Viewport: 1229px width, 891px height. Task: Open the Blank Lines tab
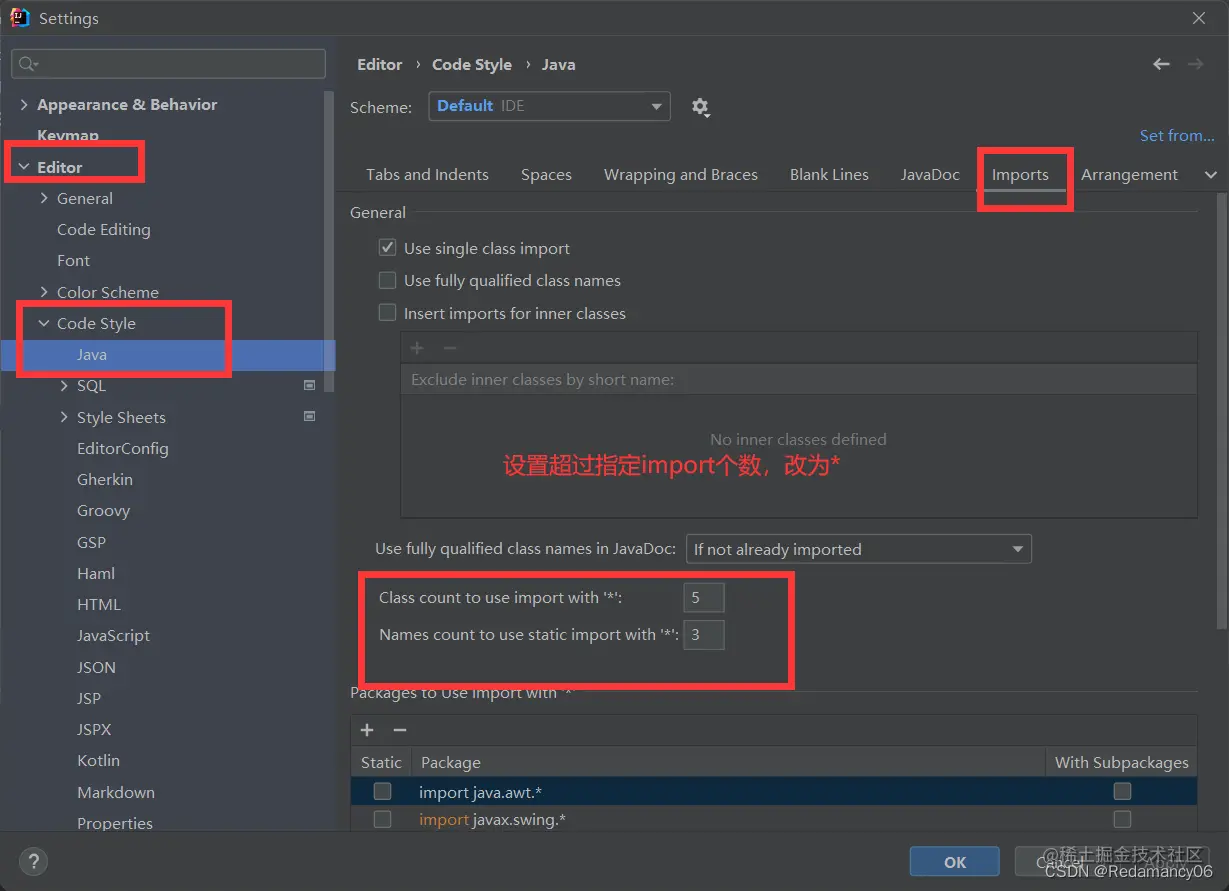(x=829, y=175)
